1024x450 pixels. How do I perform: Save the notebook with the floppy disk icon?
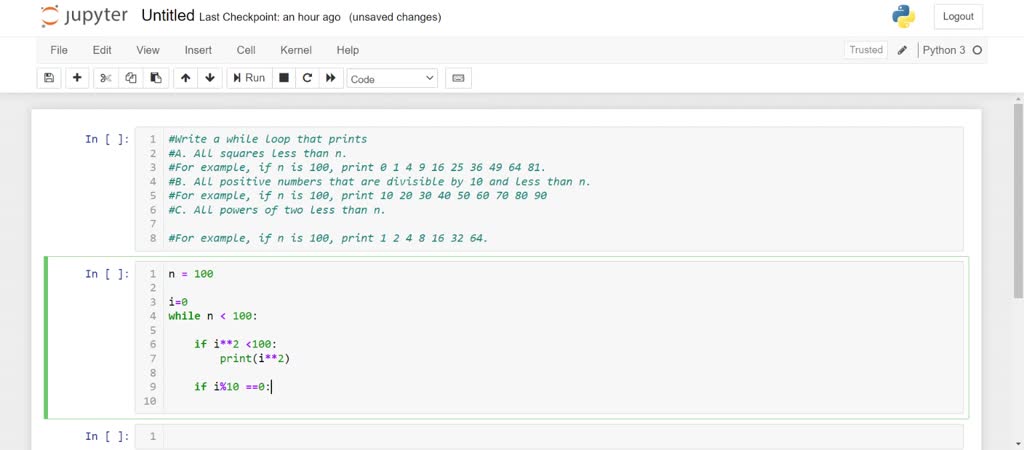[49, 78]
